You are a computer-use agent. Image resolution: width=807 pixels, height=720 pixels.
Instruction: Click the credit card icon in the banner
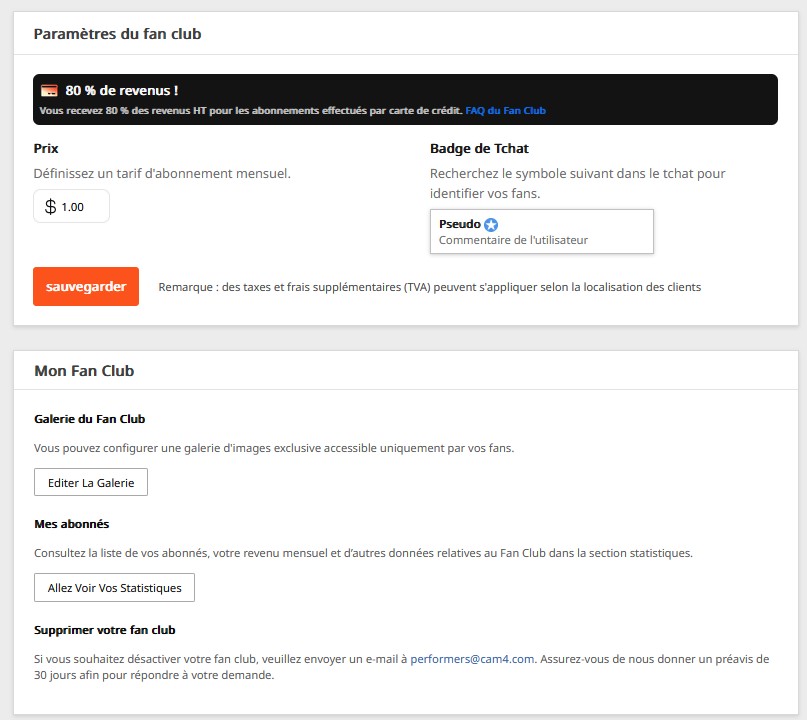click(x=49, y=91)
